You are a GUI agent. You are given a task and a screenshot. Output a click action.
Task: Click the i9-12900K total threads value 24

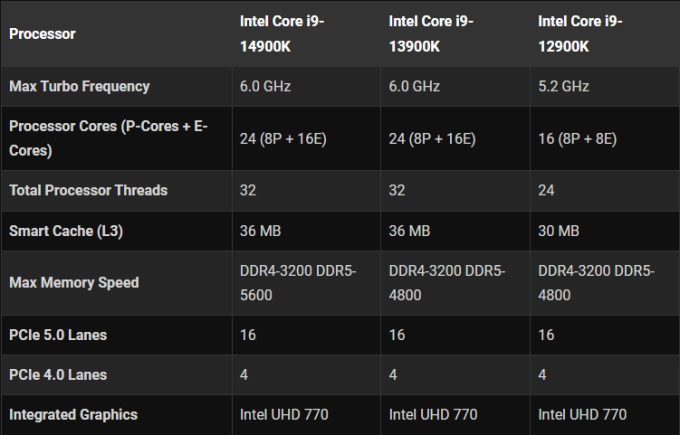(x=547, y=190)
